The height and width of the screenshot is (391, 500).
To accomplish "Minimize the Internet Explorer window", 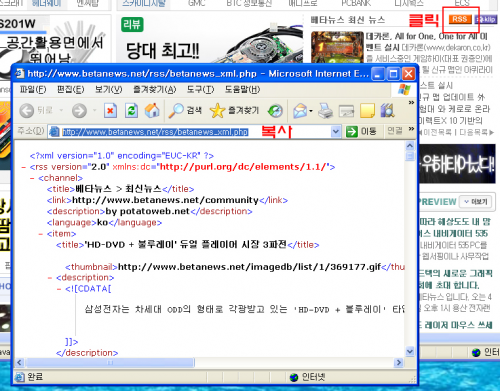I will [x=378, y=74].
